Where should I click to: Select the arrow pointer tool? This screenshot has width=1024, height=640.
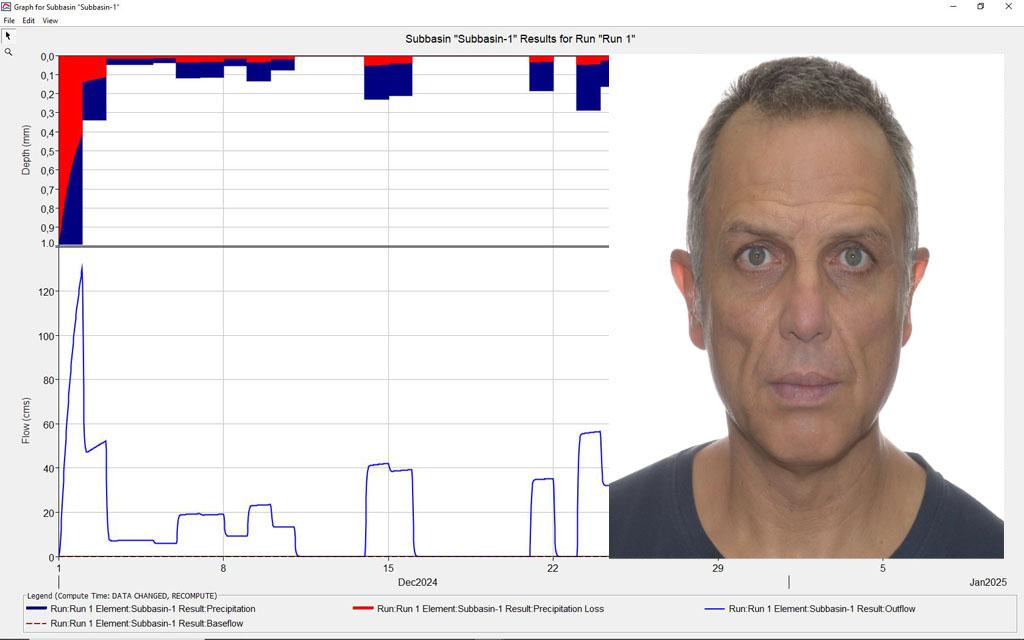pos(8,36)
